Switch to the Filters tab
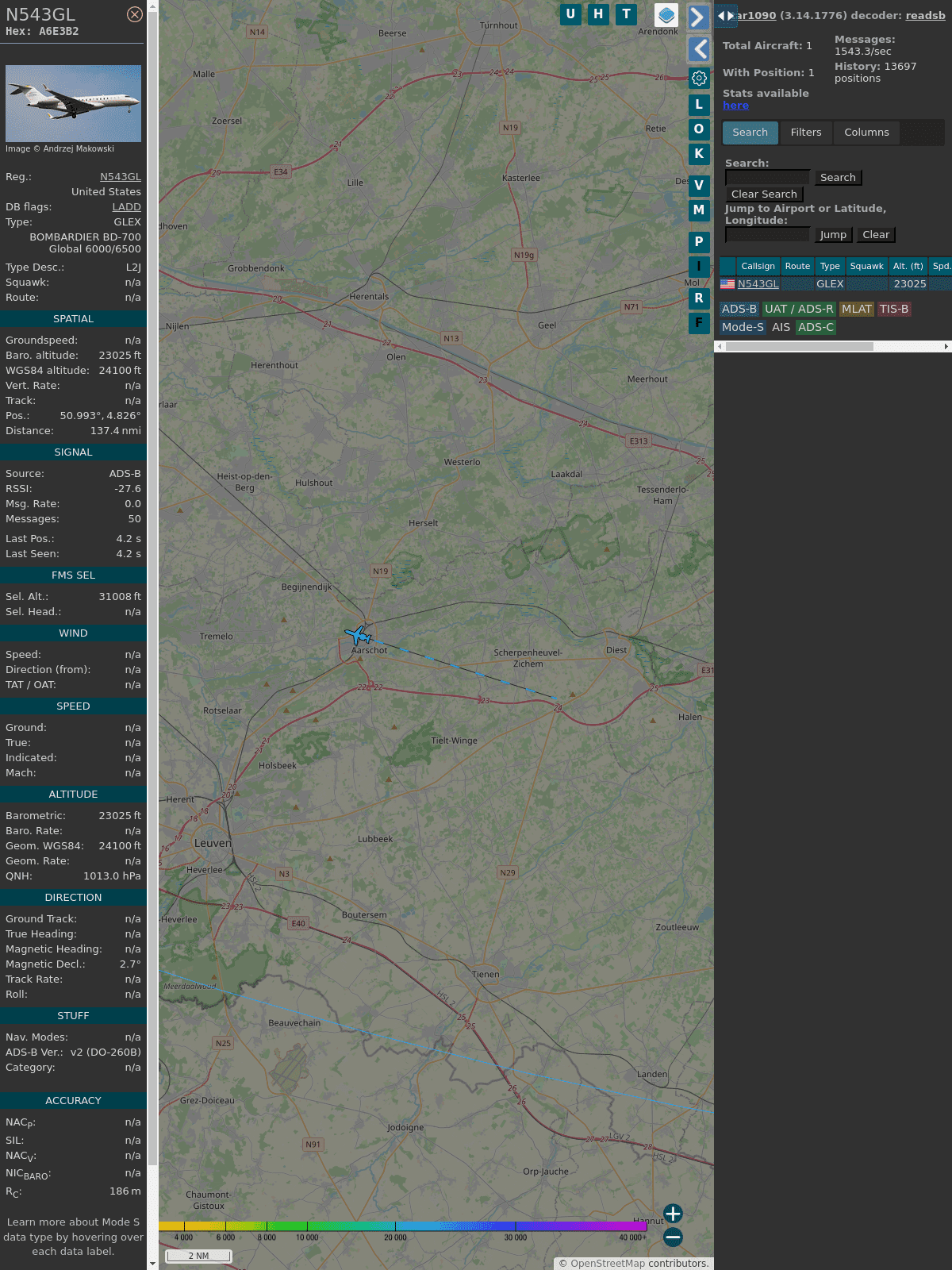 coord(806,133)
